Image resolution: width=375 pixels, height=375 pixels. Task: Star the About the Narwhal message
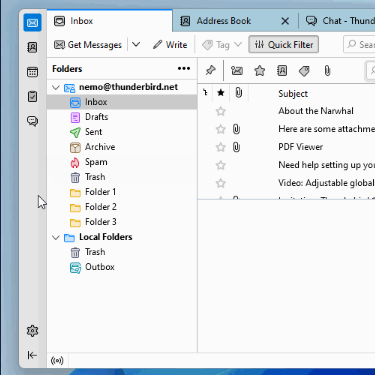pyautogui.click(x=221, y=111)
